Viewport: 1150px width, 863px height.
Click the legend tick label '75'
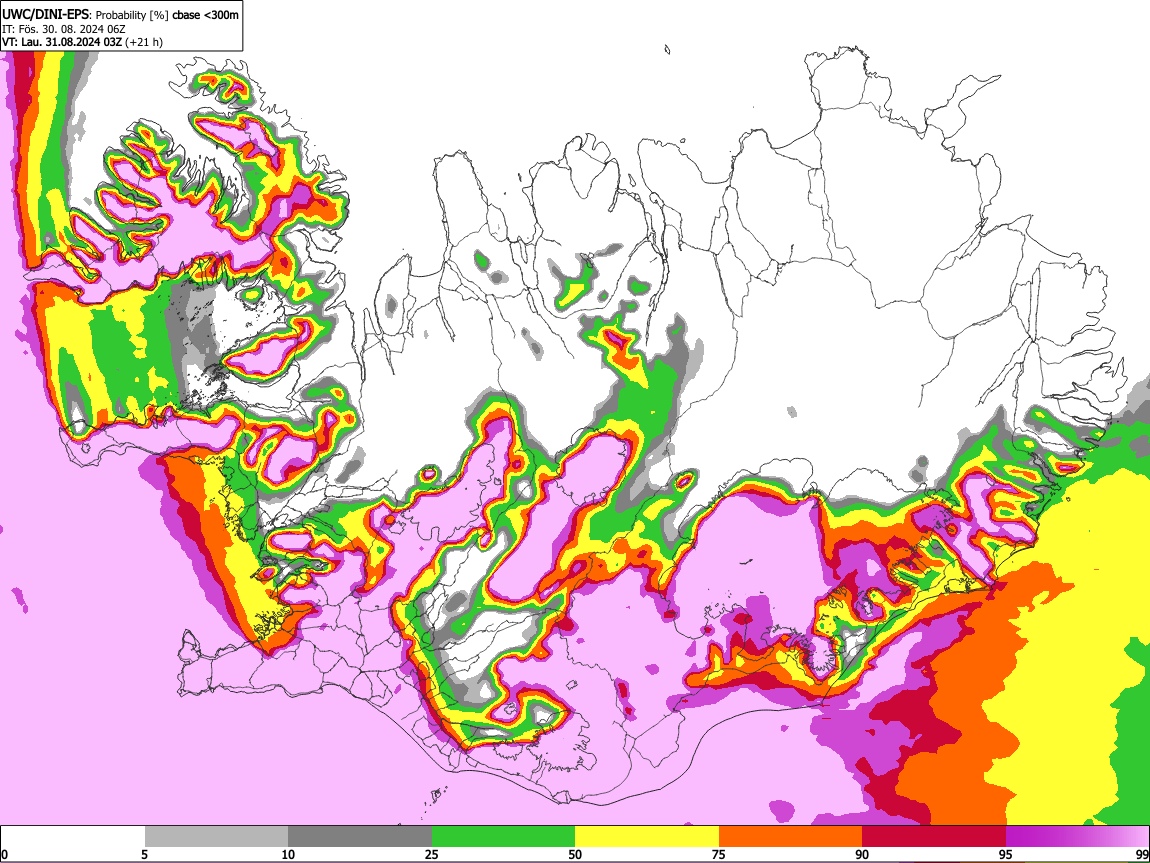(719, 854)
